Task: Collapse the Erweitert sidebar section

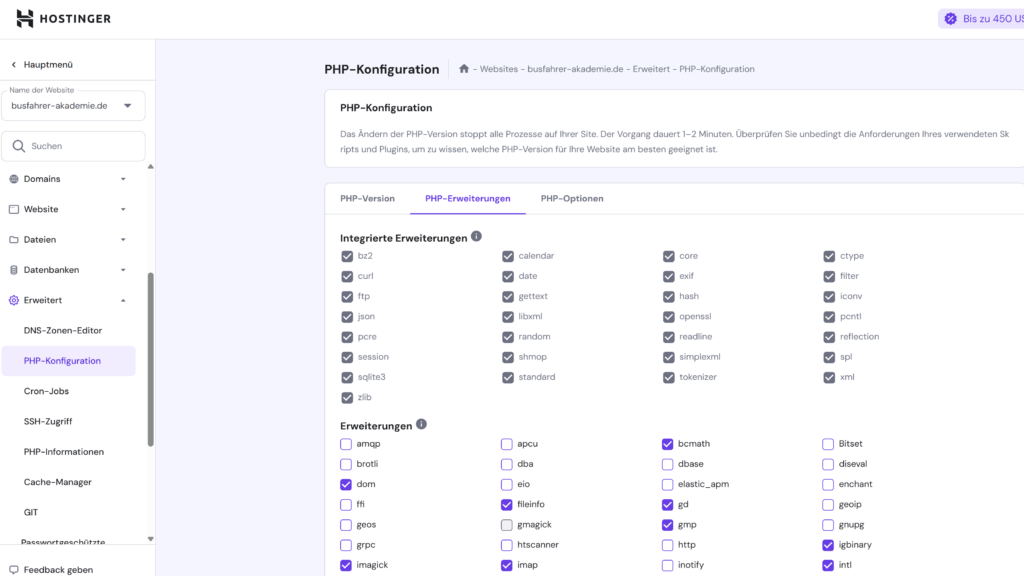Action: tap(68, 300)
